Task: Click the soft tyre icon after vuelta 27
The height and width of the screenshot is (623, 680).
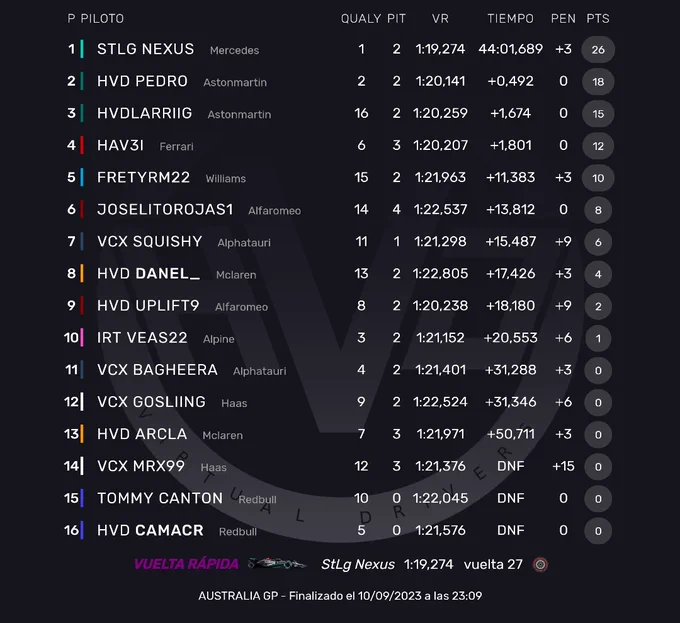Action: 540,564
